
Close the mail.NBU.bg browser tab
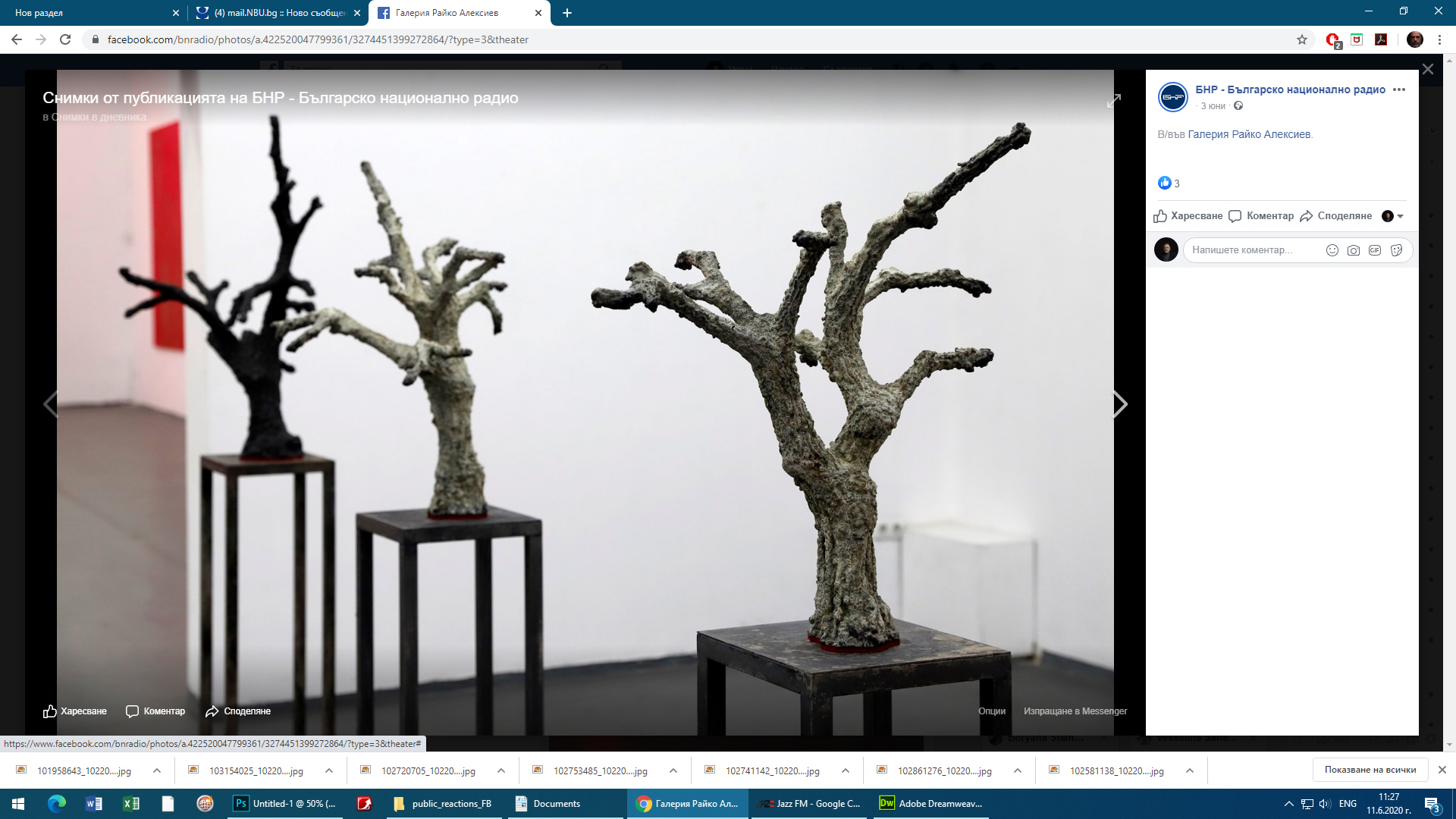357,13
